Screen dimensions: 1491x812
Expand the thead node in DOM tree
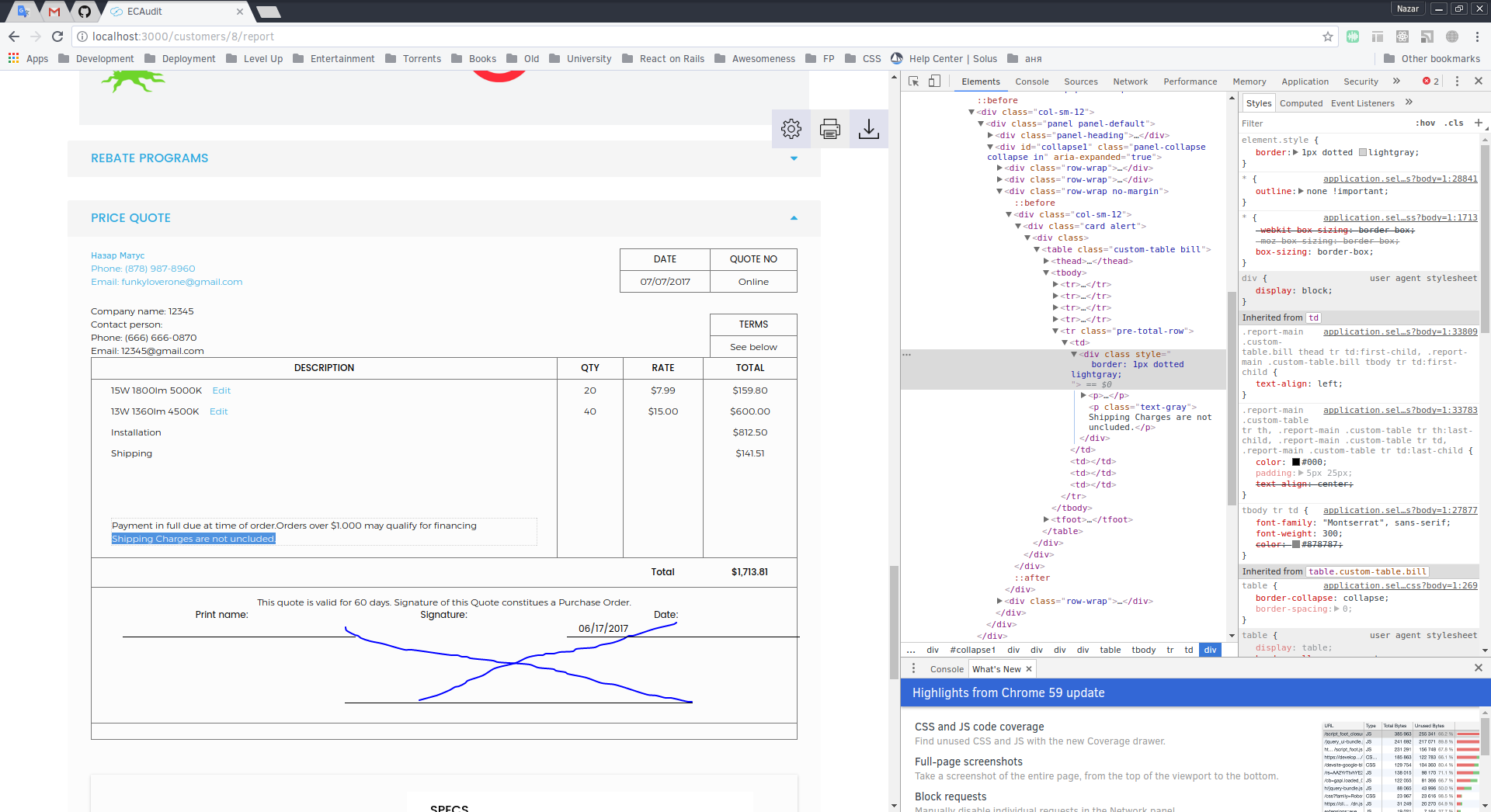coord(1046,261)
